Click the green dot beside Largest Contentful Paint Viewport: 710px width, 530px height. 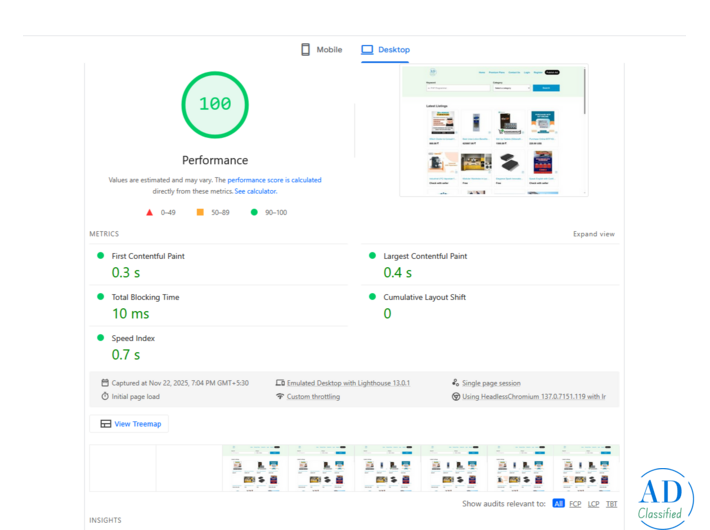point(372,255)
